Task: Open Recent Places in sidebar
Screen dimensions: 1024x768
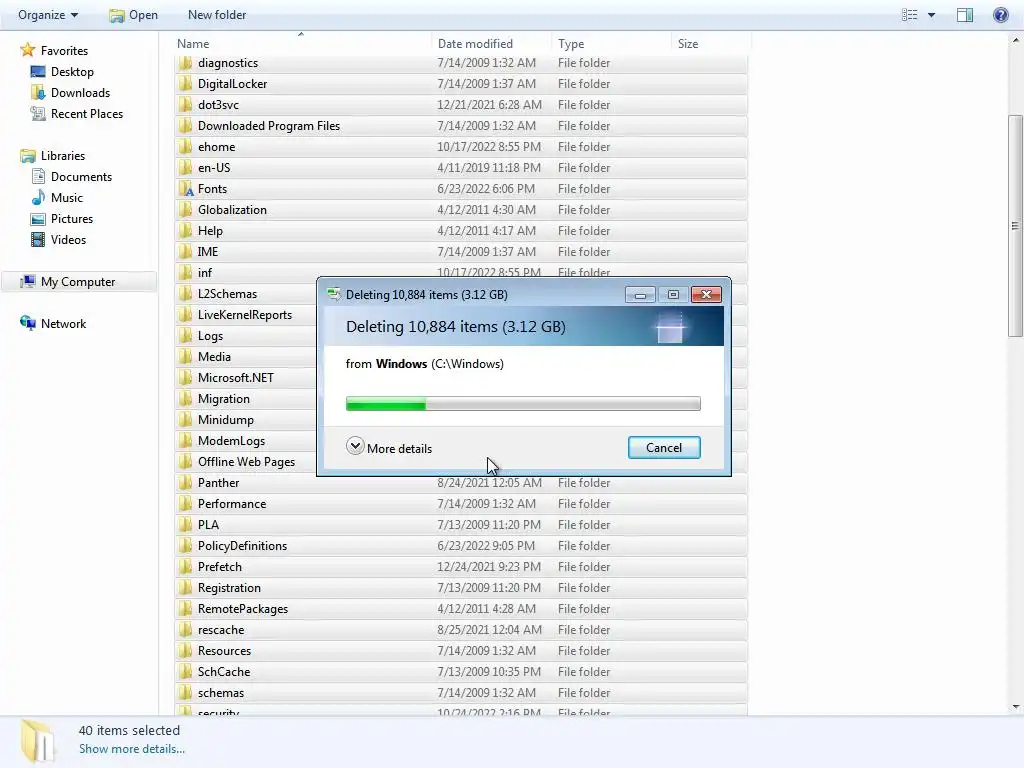Action: (x=87, y=114)
